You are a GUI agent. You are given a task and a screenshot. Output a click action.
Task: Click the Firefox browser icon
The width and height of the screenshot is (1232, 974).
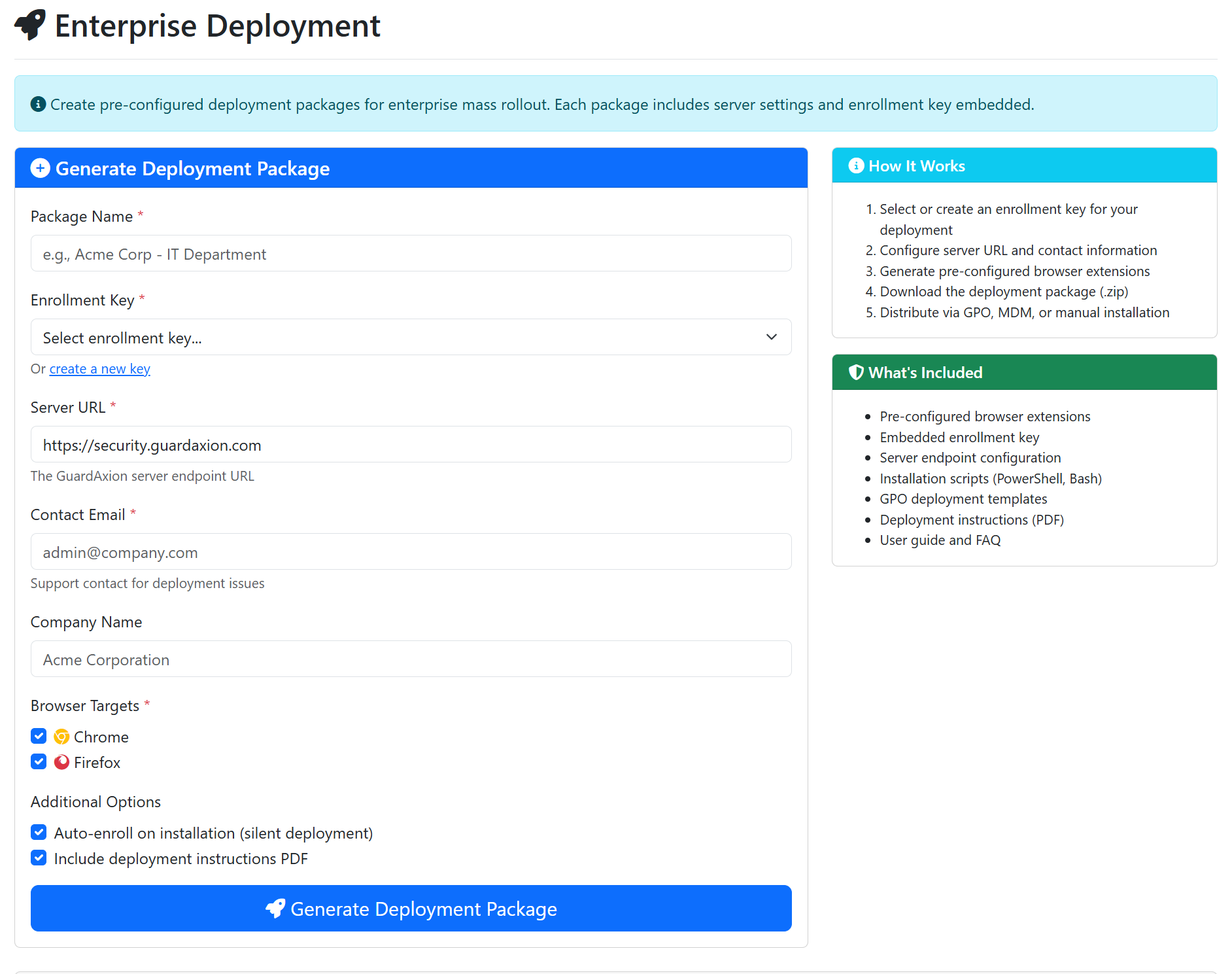point(61,761)
